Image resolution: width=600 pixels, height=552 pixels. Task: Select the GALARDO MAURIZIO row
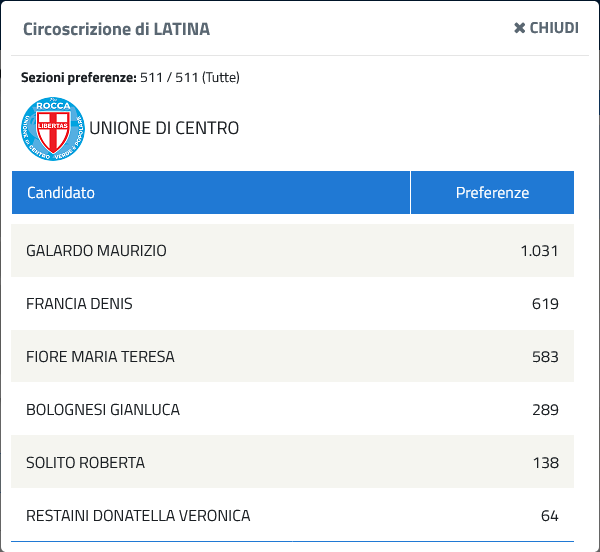[x=292, y=251]
